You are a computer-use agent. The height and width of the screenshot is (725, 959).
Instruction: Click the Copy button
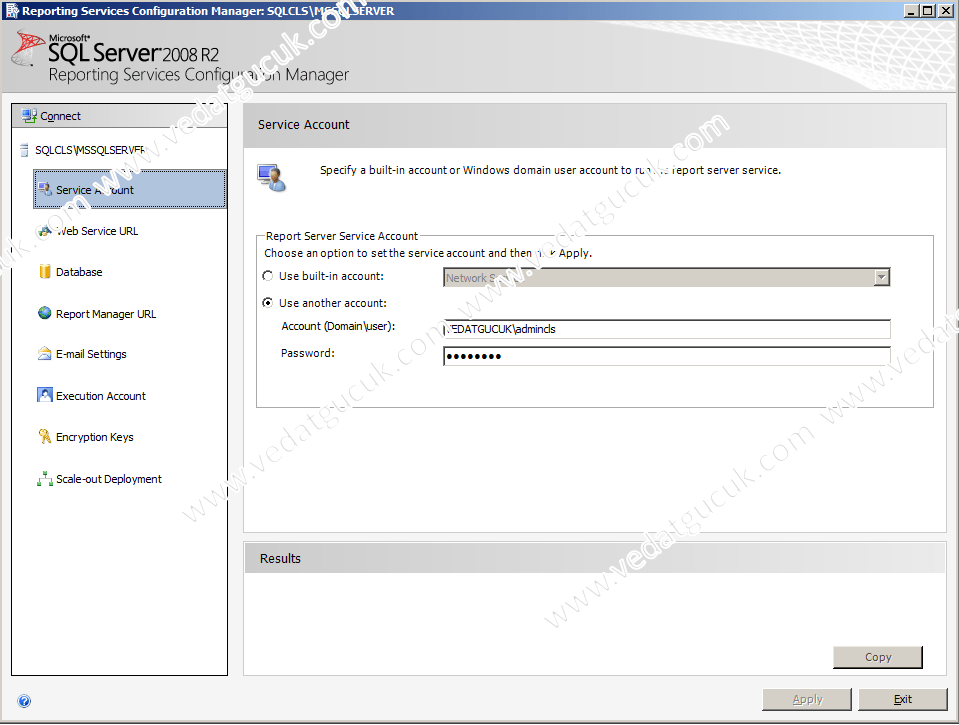[878, 657]
